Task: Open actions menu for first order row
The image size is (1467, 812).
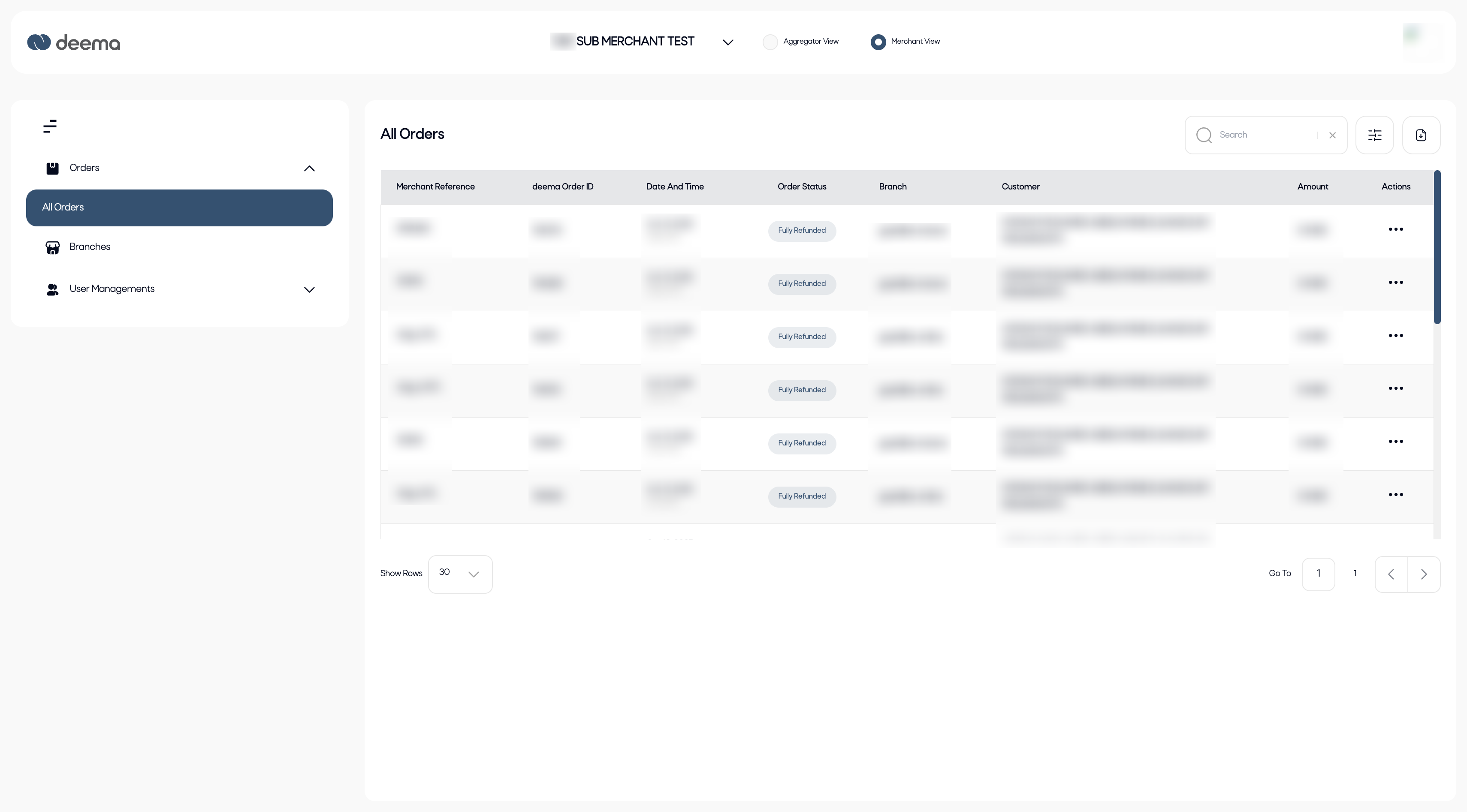Action: (1395, 230)
